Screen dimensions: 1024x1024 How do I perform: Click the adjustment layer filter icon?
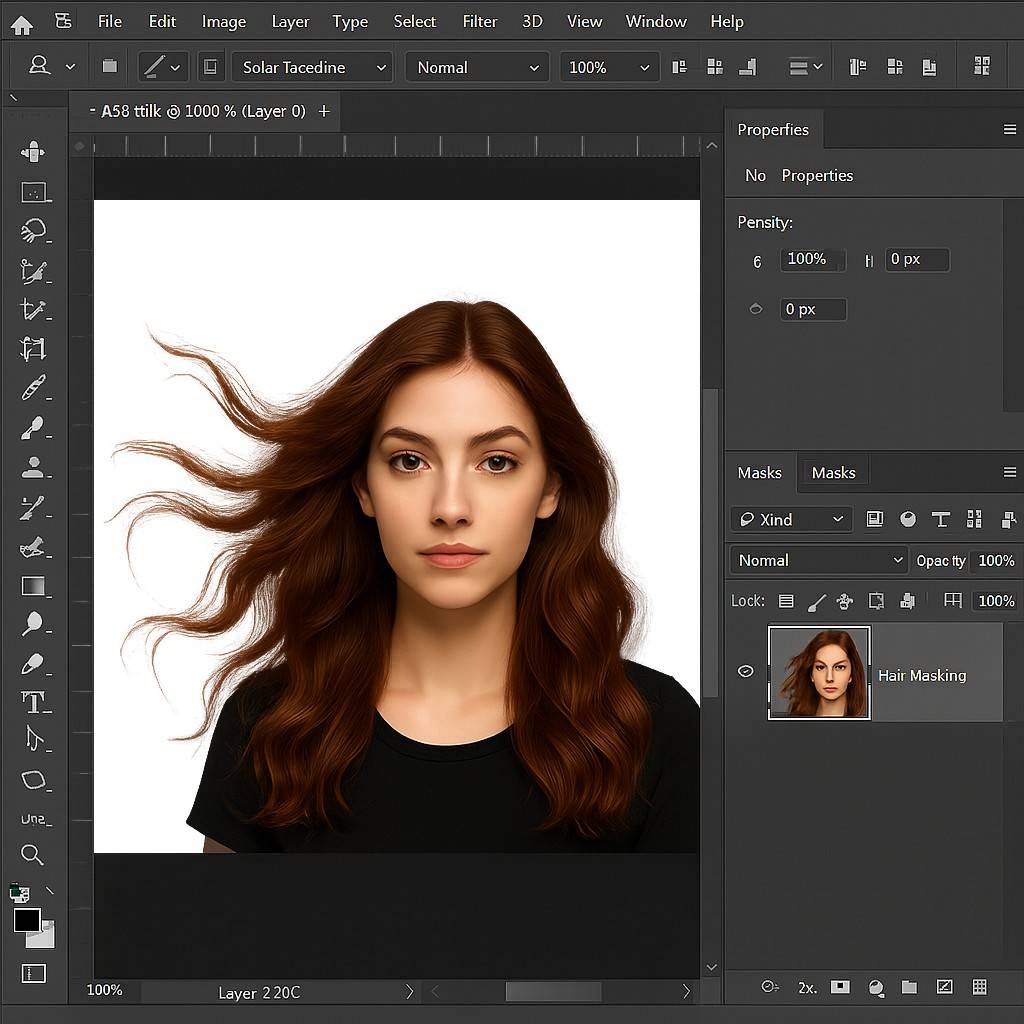[908, 520]
